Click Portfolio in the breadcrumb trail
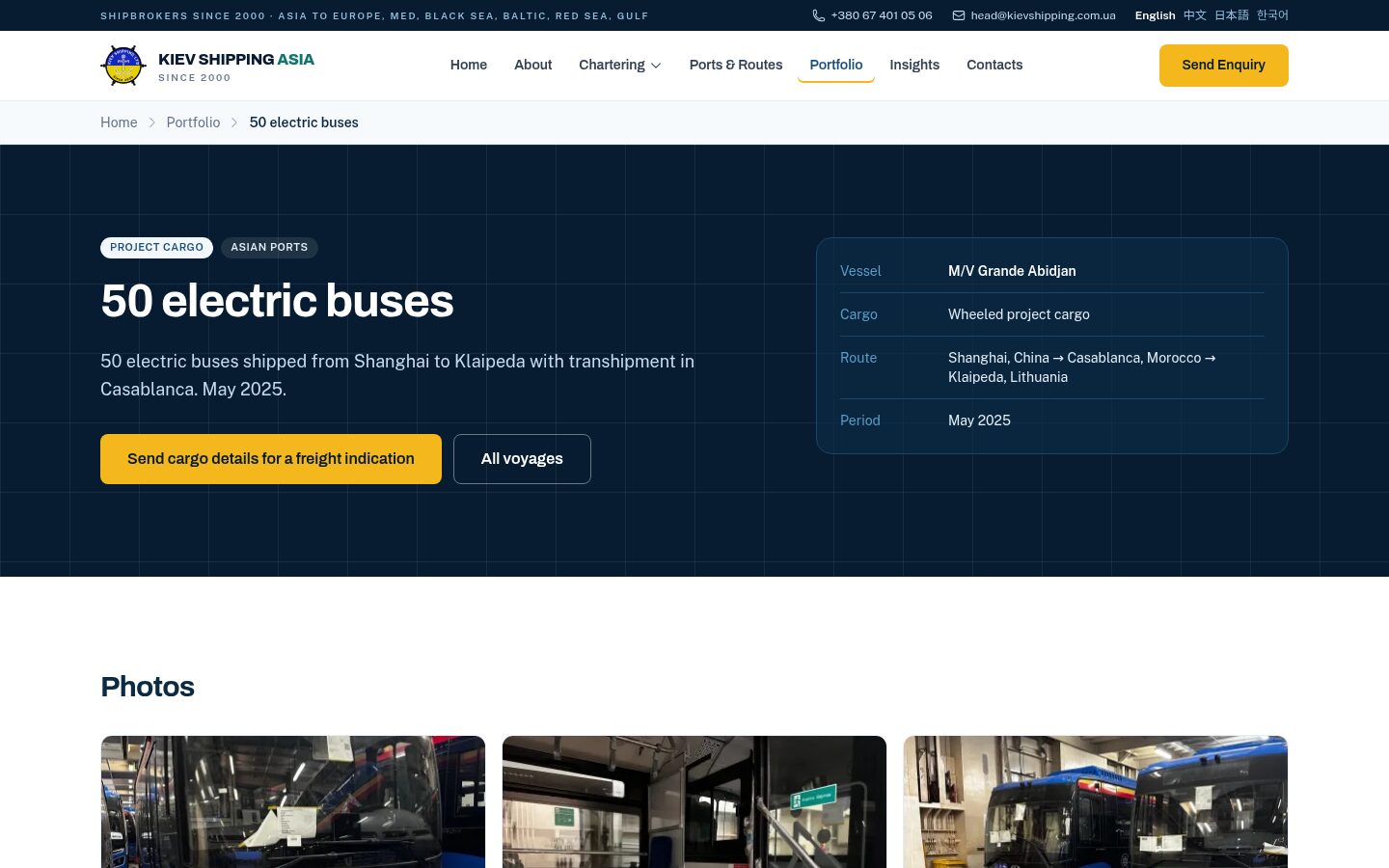The height and width of the screenshot is (868, 1389). (x=193, y=122)
